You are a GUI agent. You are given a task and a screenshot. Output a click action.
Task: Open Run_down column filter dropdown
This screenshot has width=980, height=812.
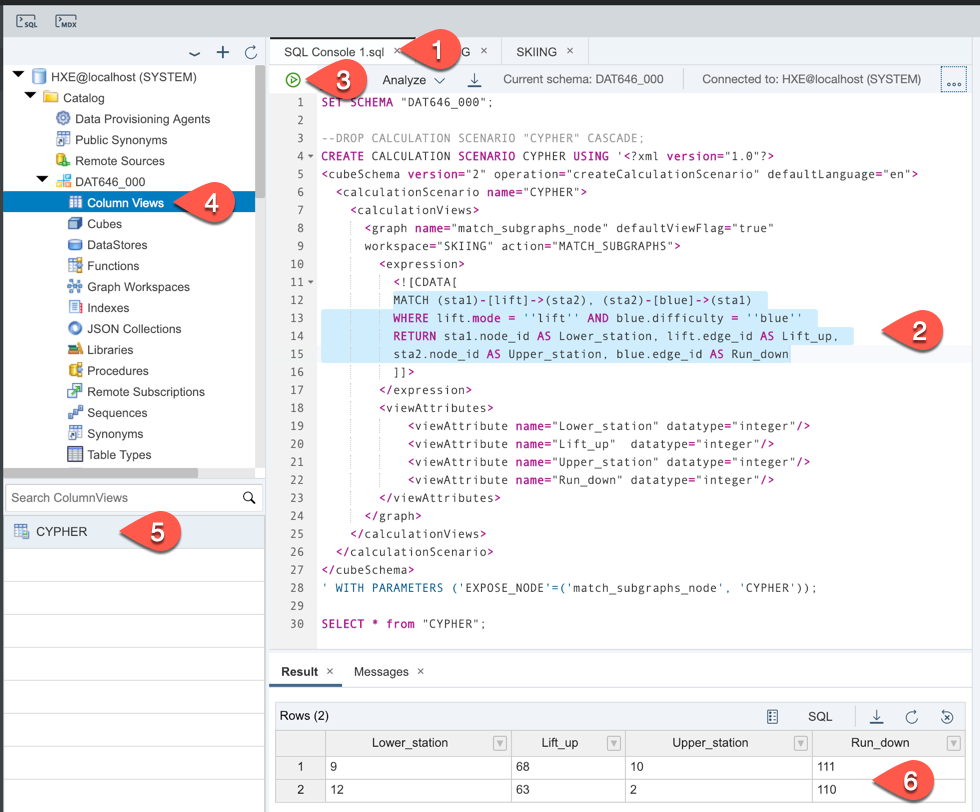(953, 743)
